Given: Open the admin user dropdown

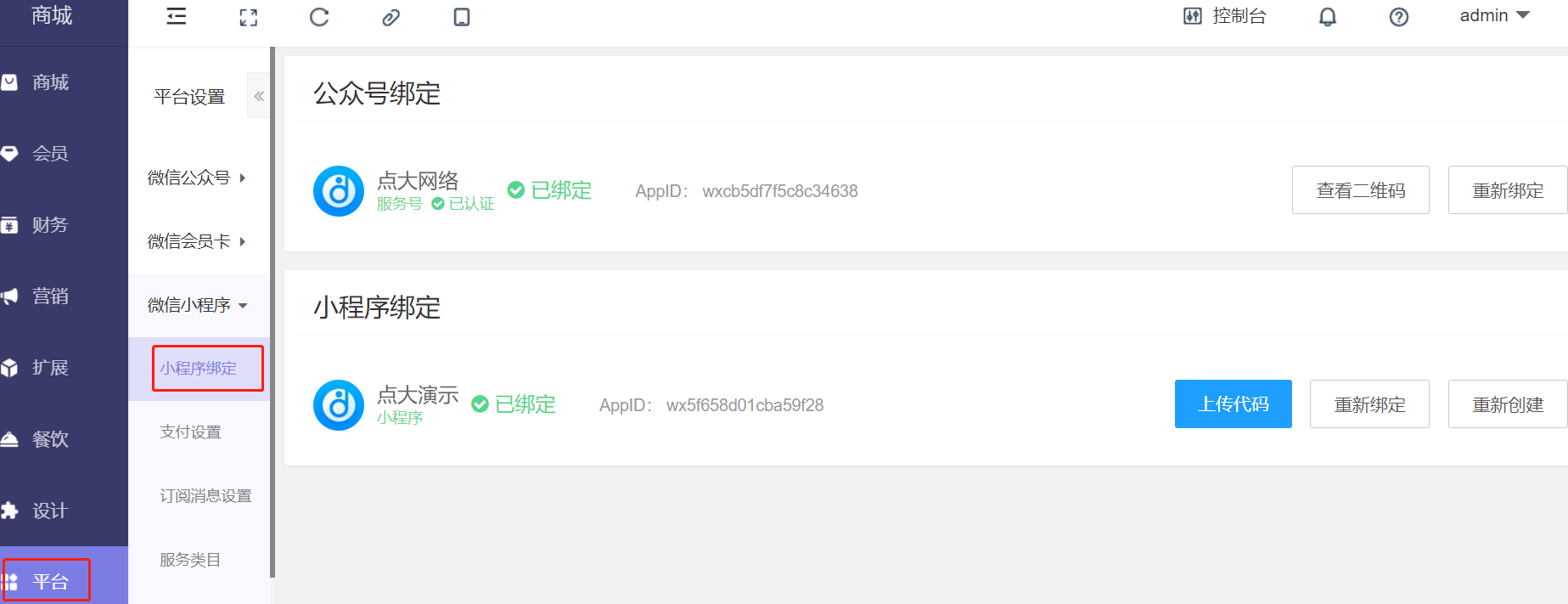Looking at the screenshot, I should (x=1494, y=15).
